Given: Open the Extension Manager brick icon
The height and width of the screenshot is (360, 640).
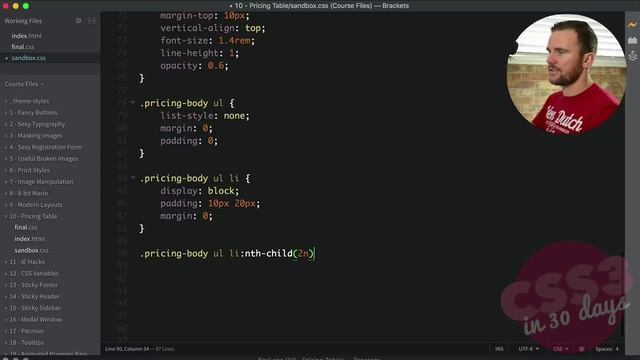Looking at the screenshot, I should pos(632,40).
